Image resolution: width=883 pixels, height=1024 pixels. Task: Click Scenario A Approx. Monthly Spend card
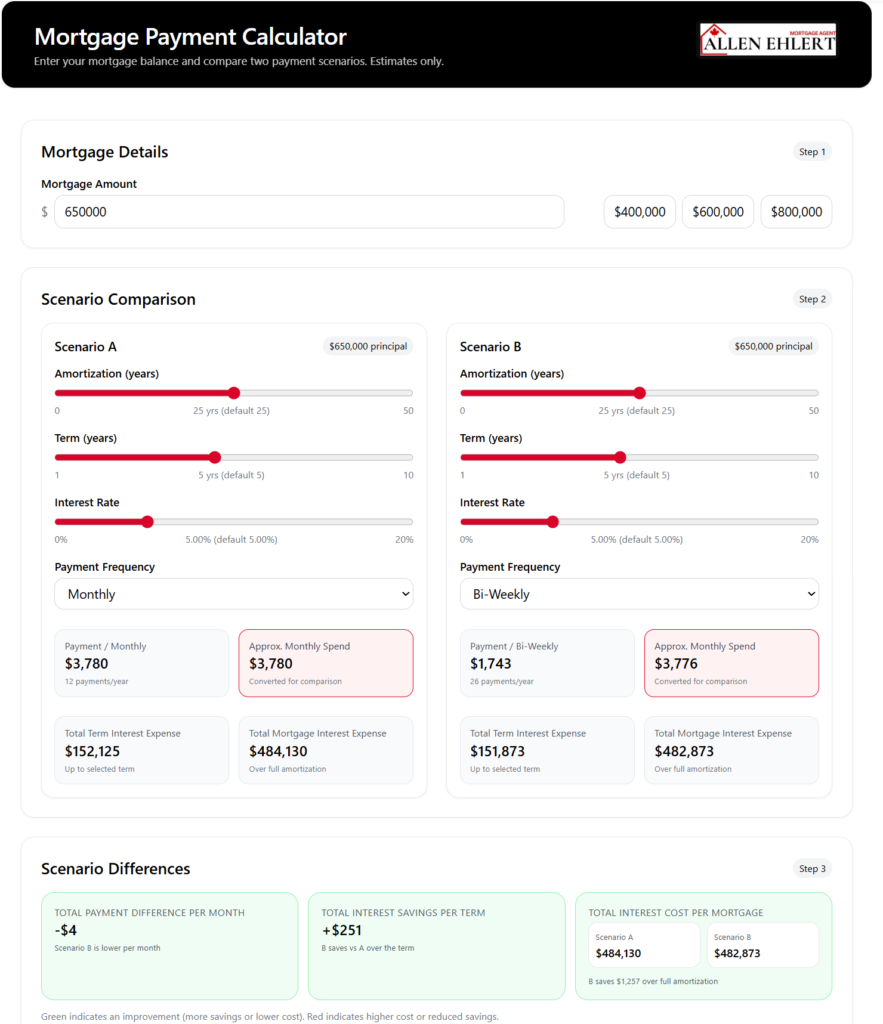coord(325,663)
